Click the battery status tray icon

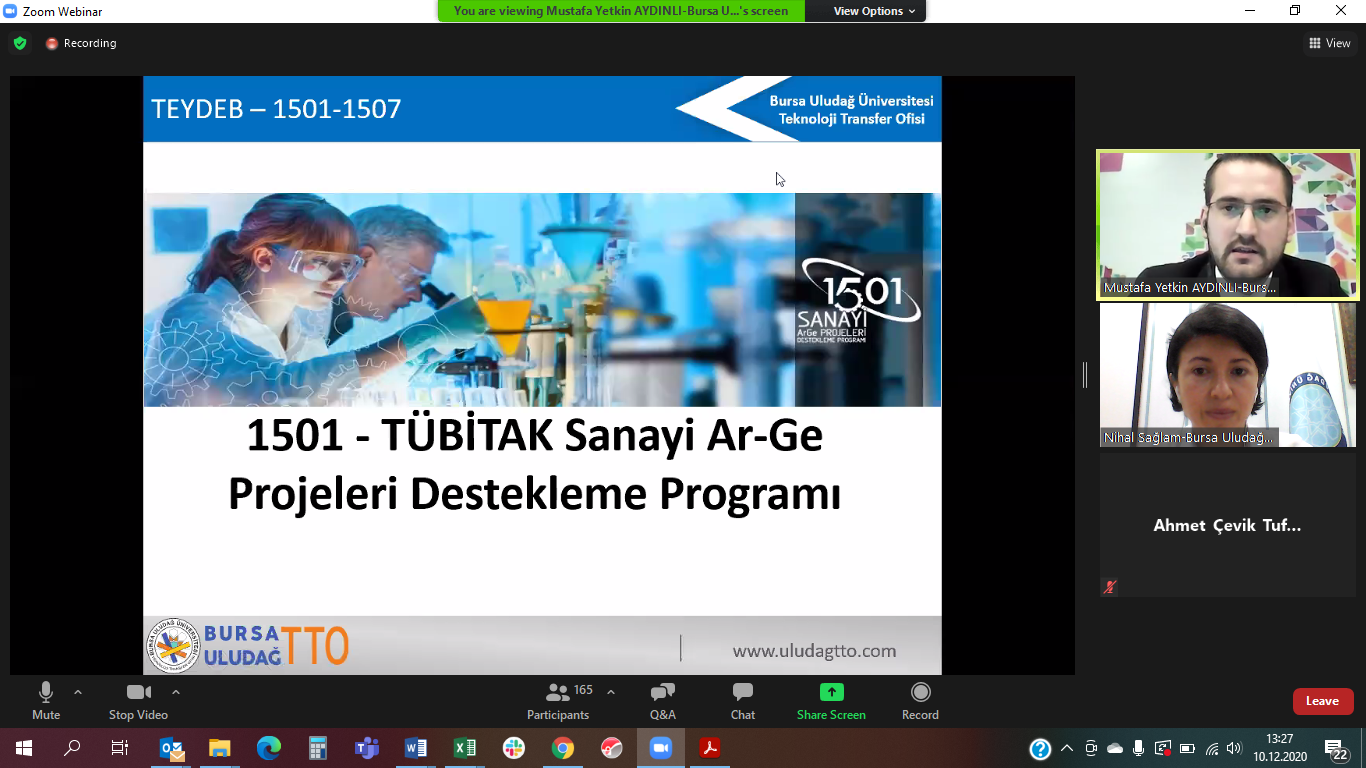tap(1187, 748)
